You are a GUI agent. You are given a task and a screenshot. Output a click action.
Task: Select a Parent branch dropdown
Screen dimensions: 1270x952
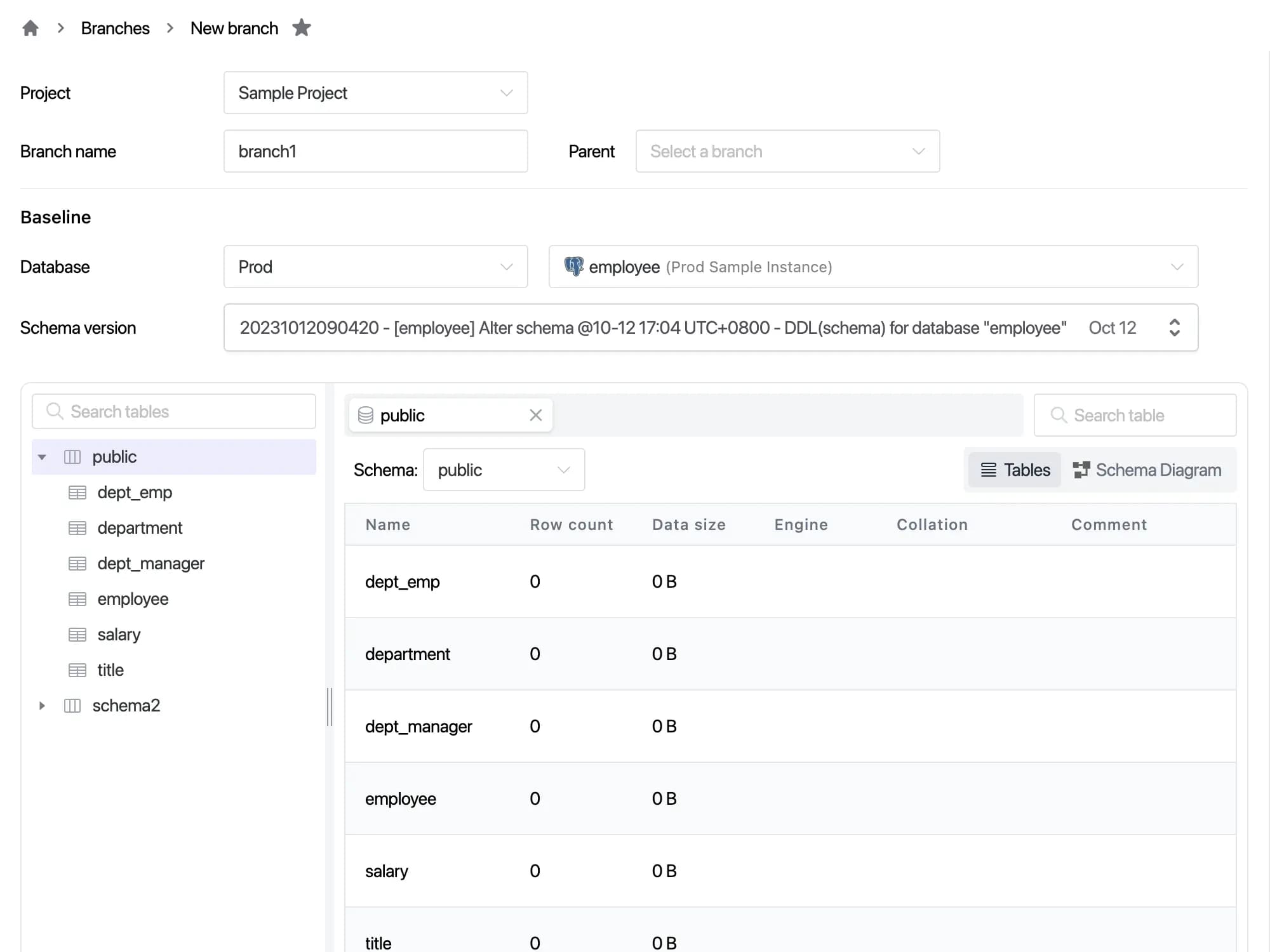pyautogui.click(x=787, y=151)
